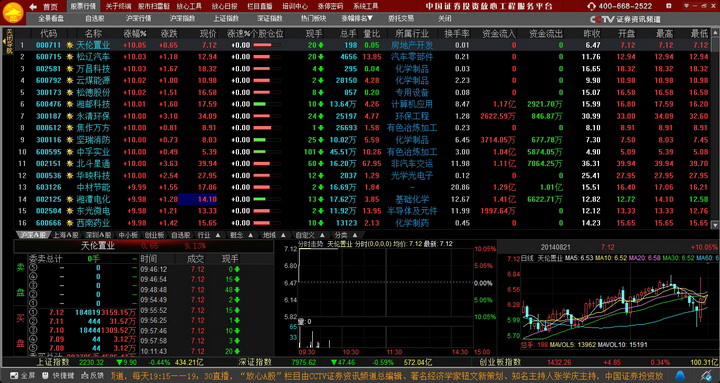The image size is (720, 383).
Task: Click the red pavilion logo icon
Action: pyautogui.click(x=13, y=13)
